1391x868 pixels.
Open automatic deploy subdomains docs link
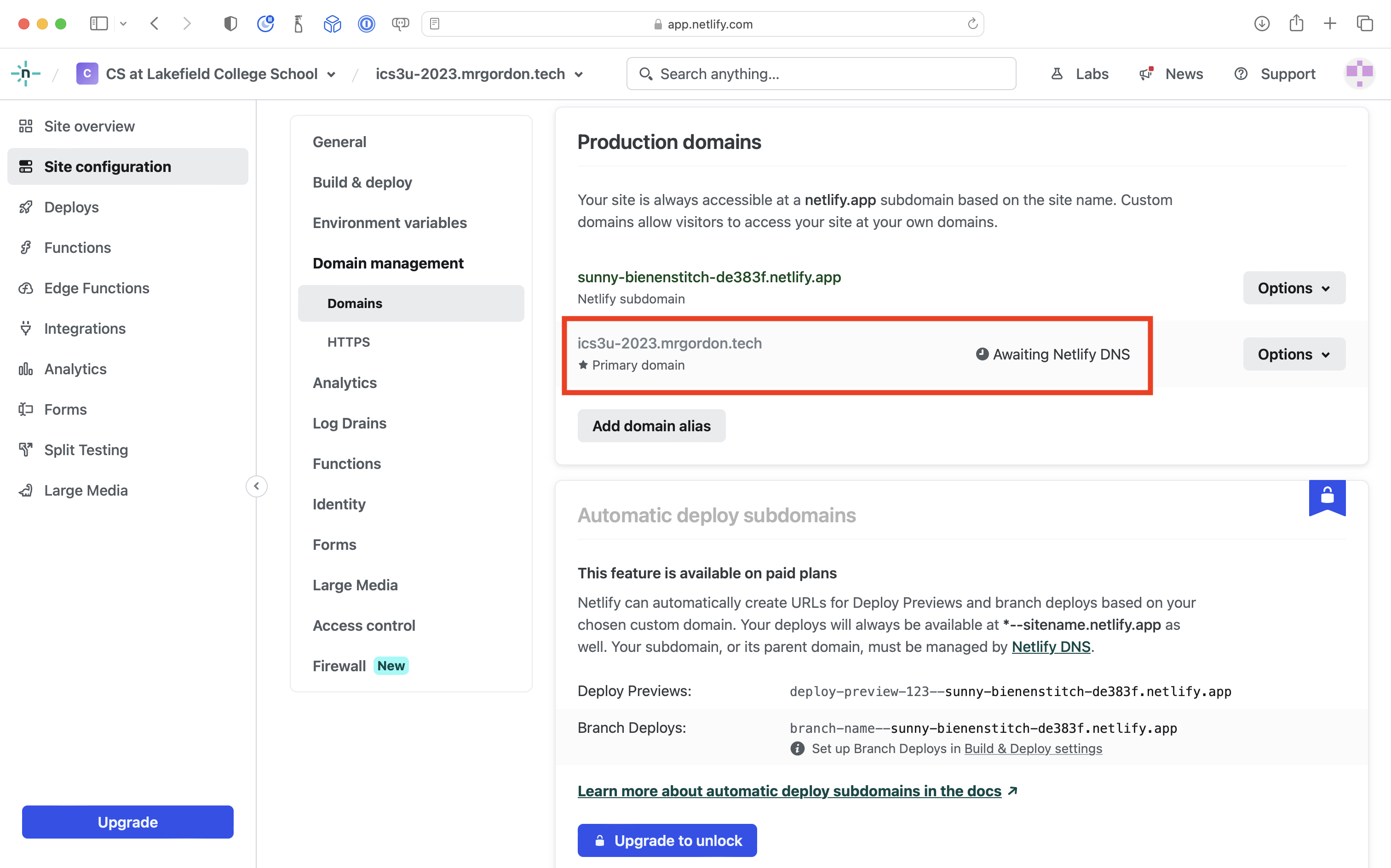click(x=797, y=791)
